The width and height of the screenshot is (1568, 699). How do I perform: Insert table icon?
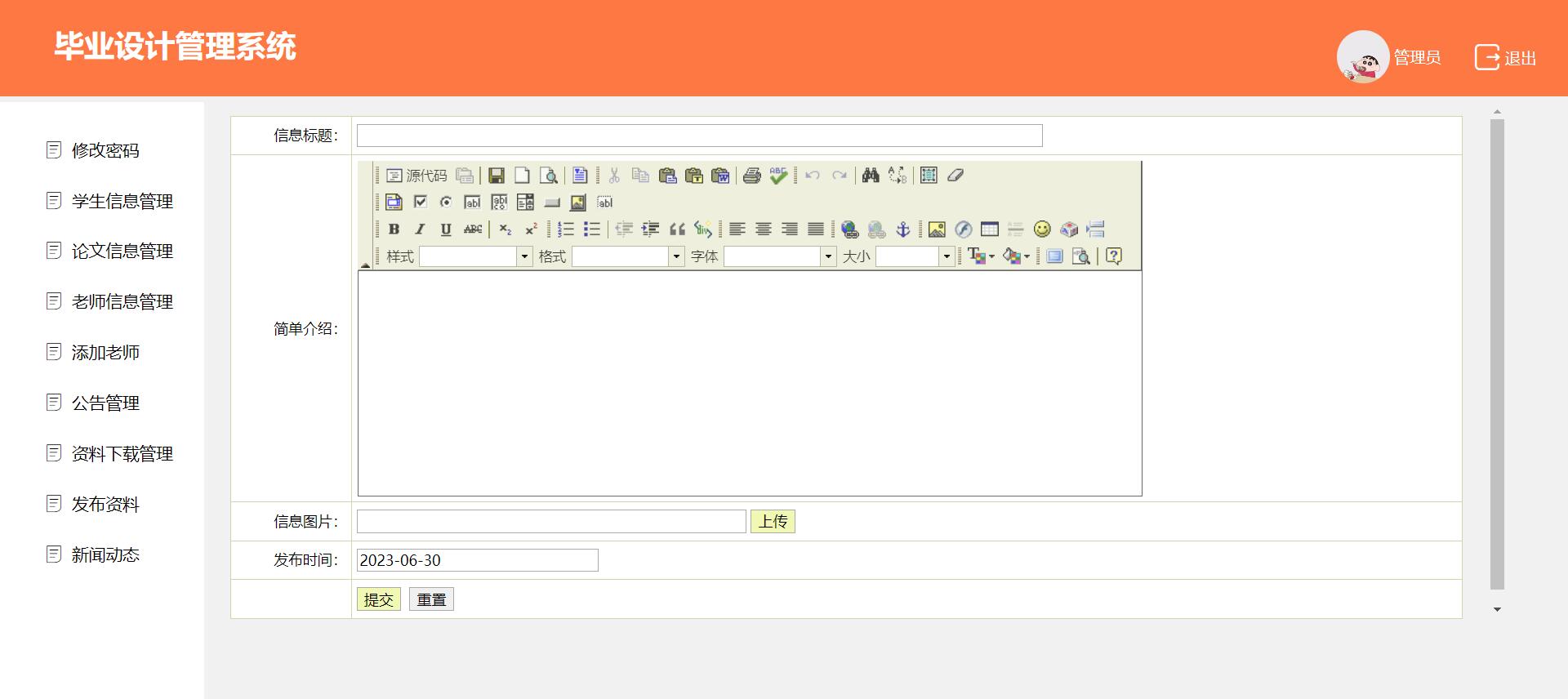click(x=990, y=229)
